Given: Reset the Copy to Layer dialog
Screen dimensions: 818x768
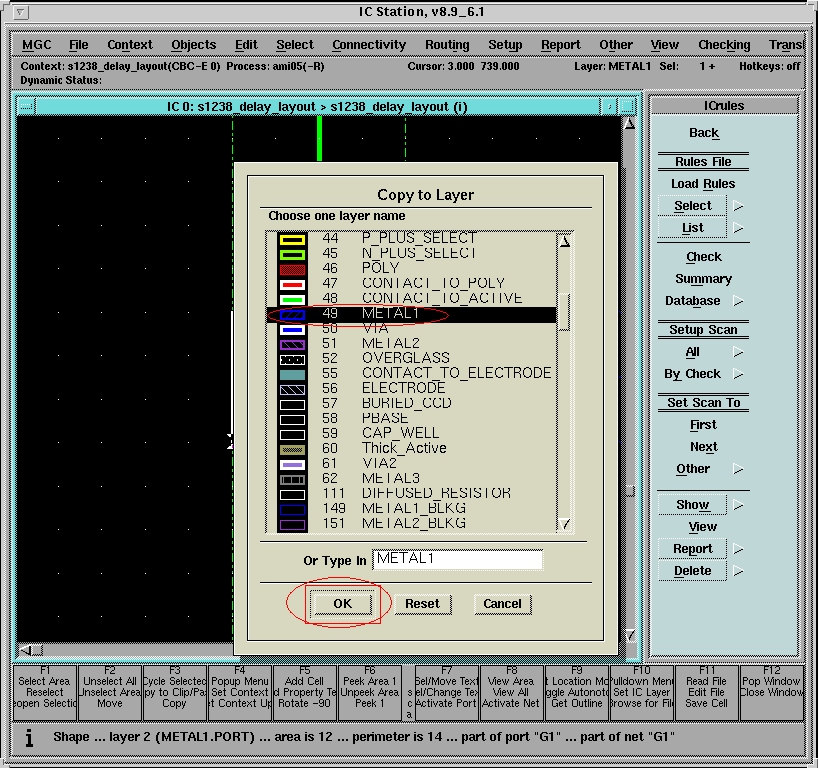Looking at the screenshot, I should 422,604.
